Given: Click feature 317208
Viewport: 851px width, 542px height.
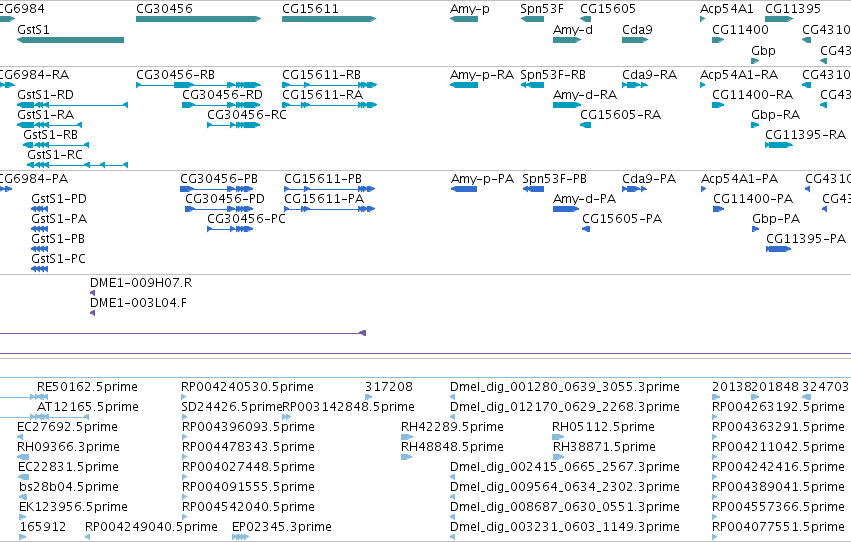Looking at the screenshot, I should click(389, 387).
